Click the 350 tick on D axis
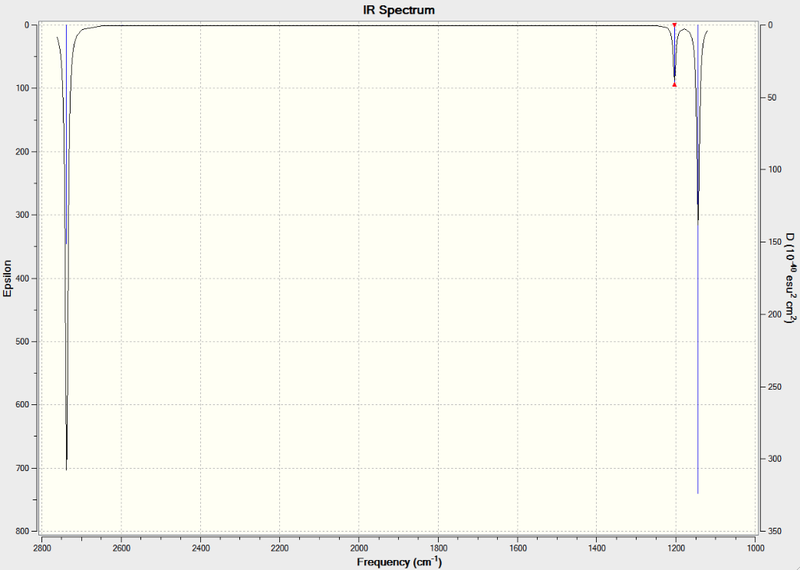The image size is (800, 570). coord(774,531)
